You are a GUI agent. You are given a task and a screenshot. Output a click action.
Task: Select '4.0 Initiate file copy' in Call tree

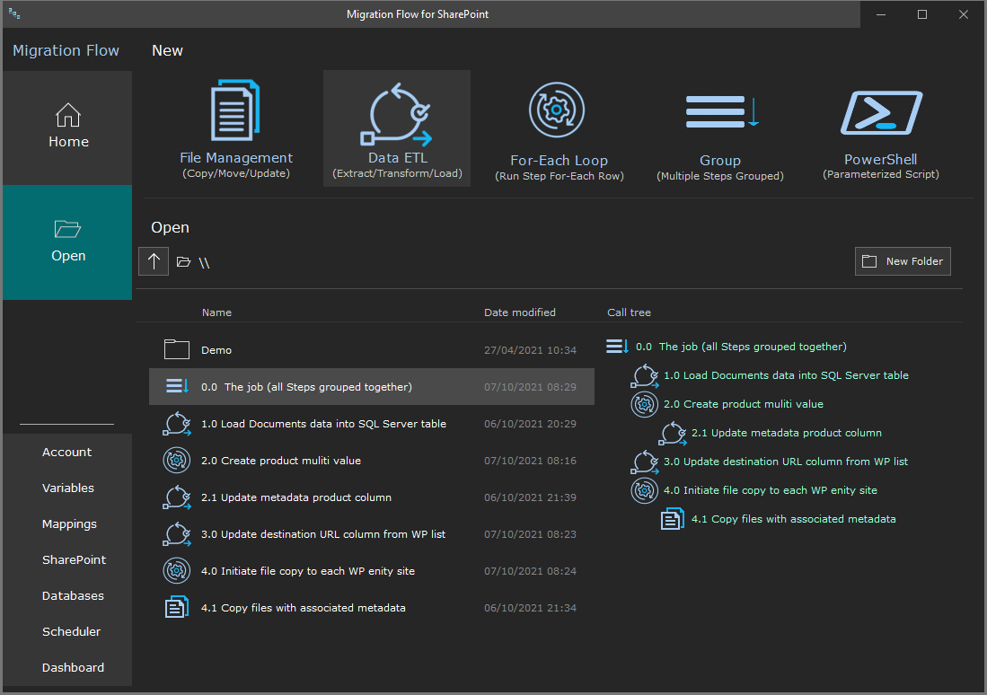(x=770, y=490)
